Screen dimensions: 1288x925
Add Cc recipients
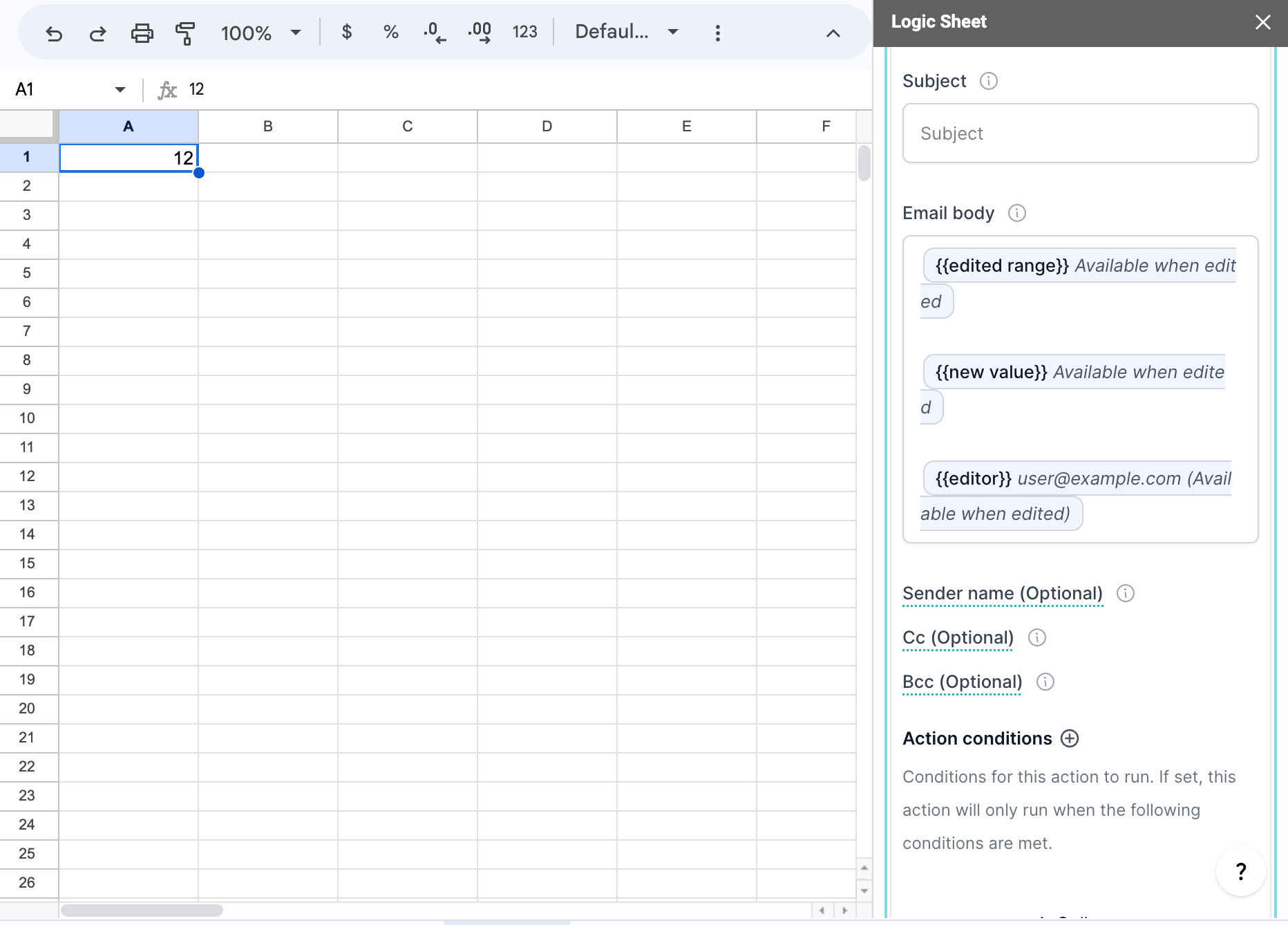[x=957, y=637]
